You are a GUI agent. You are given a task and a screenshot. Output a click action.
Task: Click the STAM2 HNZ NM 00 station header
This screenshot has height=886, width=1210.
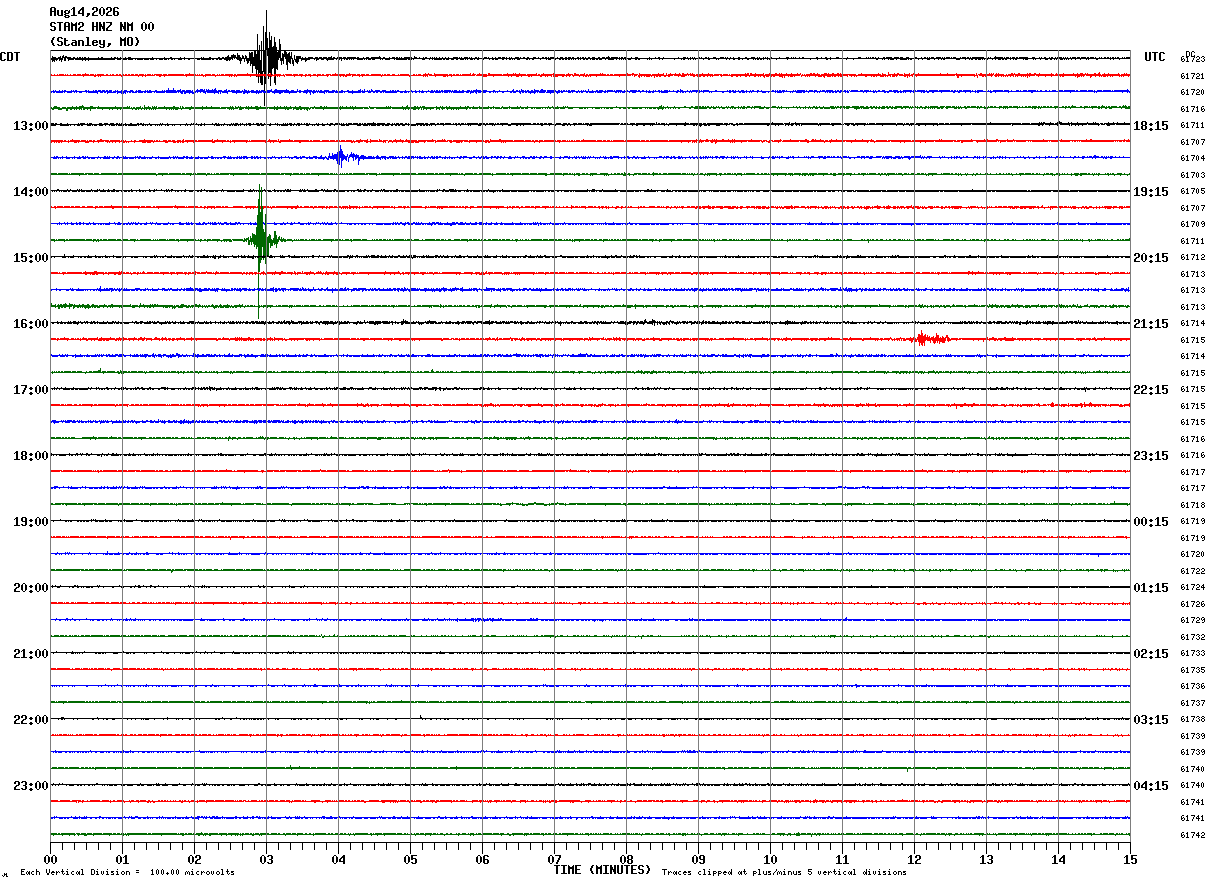coord(102,27)
